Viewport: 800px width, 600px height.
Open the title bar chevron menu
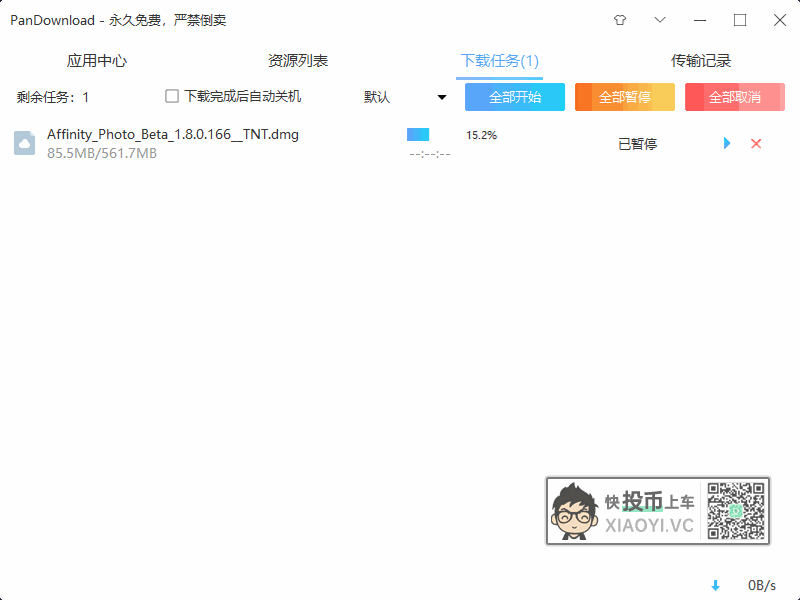660,20
